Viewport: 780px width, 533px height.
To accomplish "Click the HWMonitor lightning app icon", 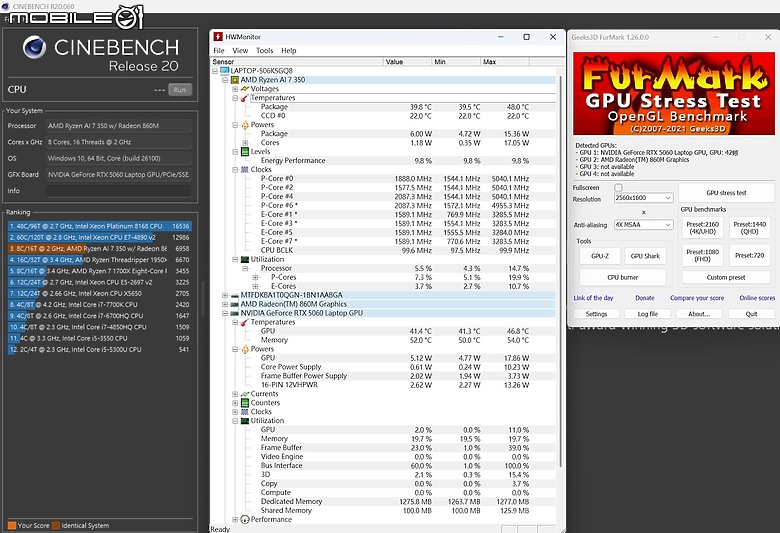I will [217, 37].
